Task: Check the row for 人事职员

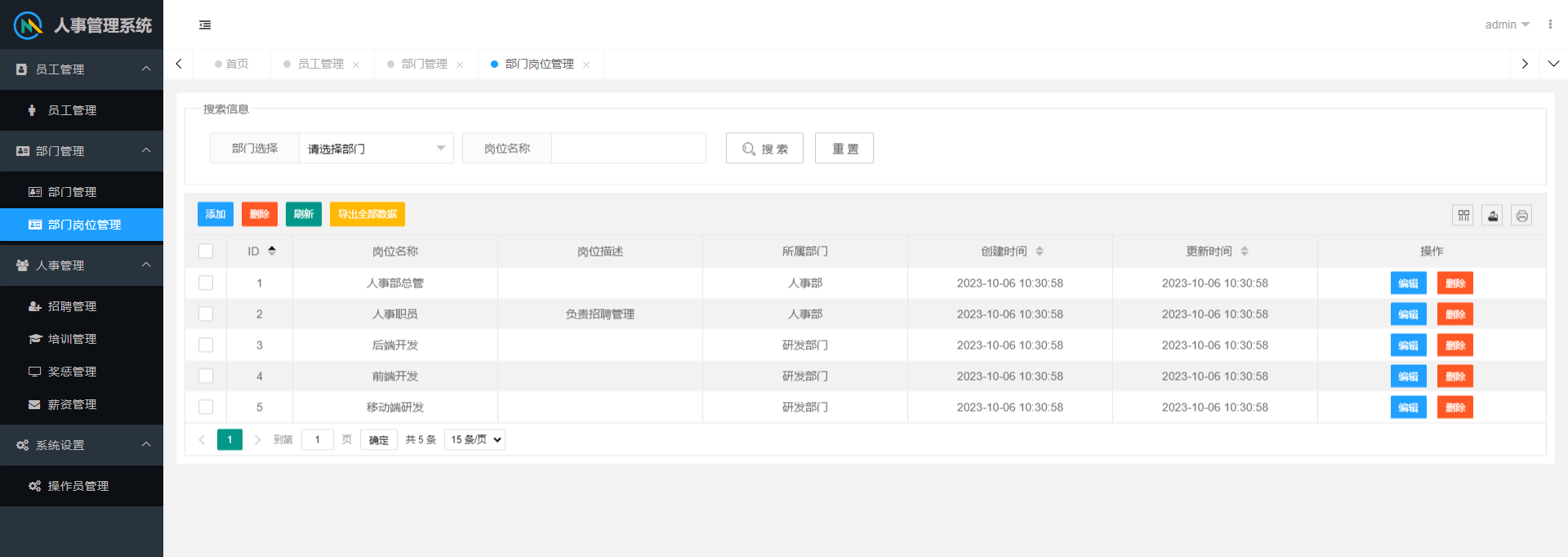Action: (206, 314)
